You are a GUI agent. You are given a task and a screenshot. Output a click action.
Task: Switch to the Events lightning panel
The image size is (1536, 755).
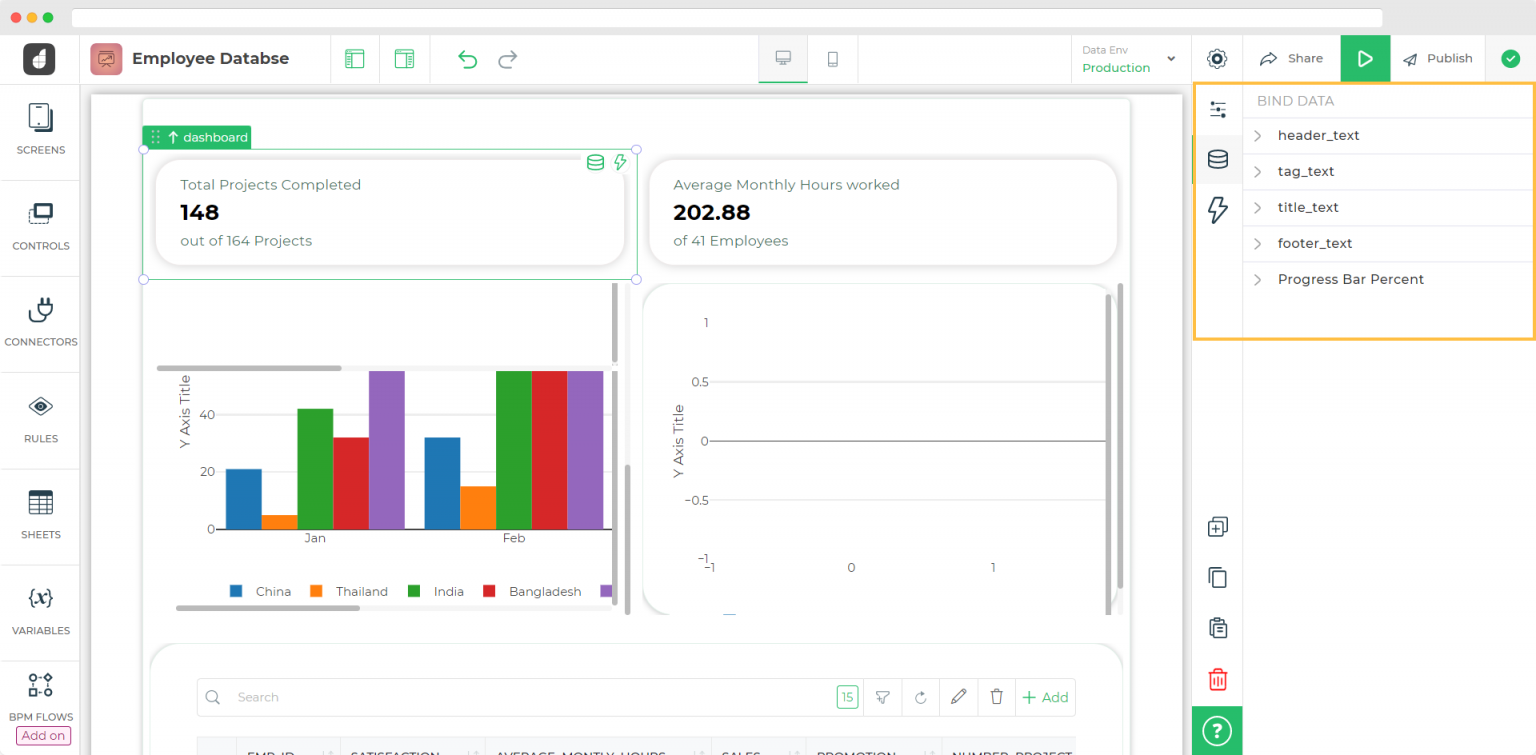(x=1217, y=210)
